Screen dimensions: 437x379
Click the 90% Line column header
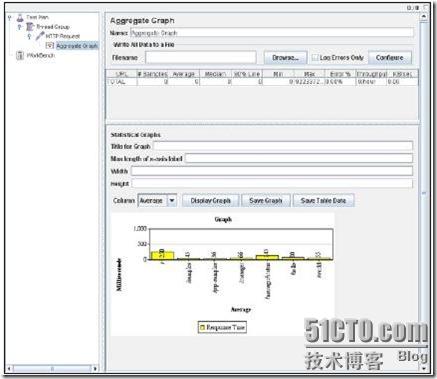[247, 74]
